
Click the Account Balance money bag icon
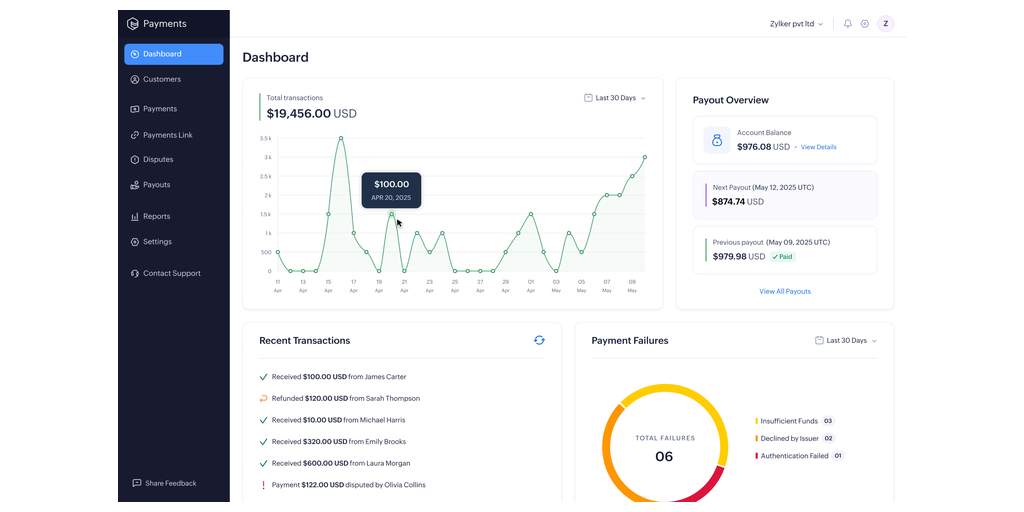[716, 141]
